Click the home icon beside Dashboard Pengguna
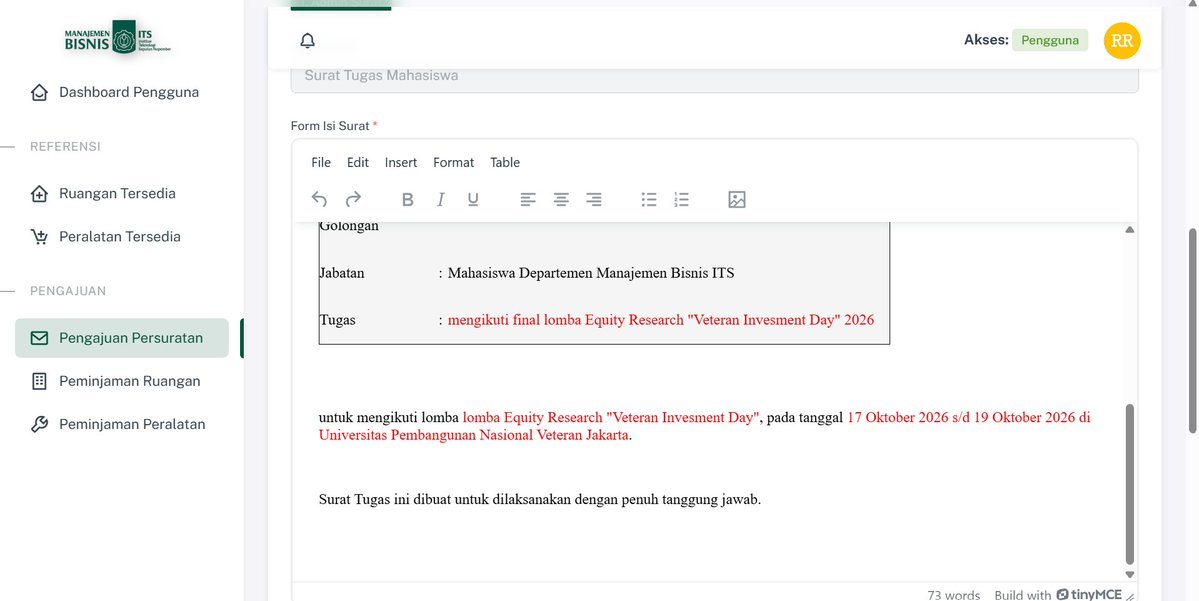Viewport: 1199px width, 601px height. click(39, 93)
